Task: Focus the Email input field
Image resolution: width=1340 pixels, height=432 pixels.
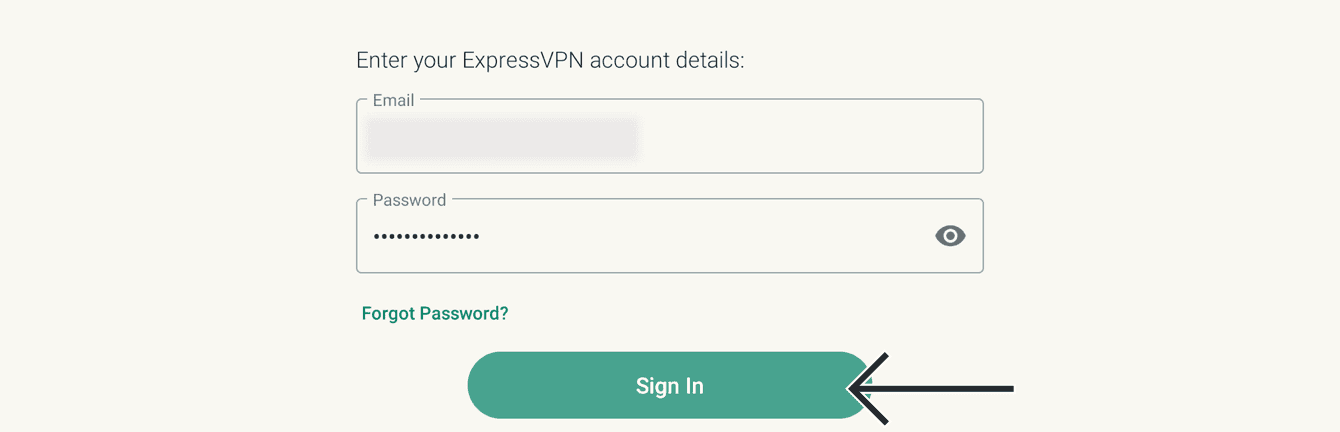Action: [670, 136]
